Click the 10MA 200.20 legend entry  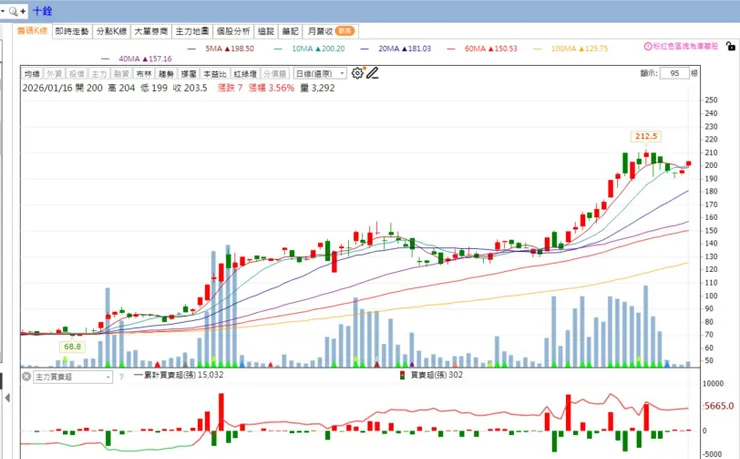(x=309, y=49)
